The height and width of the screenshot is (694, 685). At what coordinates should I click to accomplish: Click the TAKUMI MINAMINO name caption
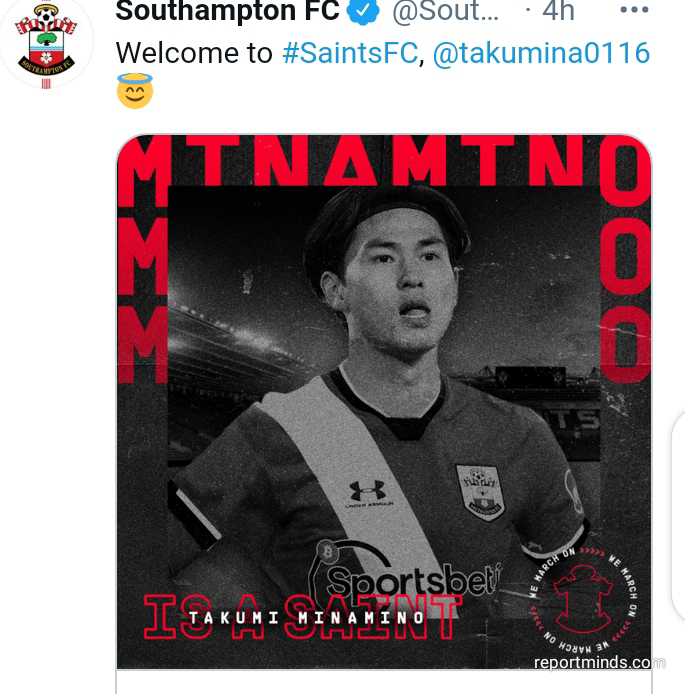[306, 617]
